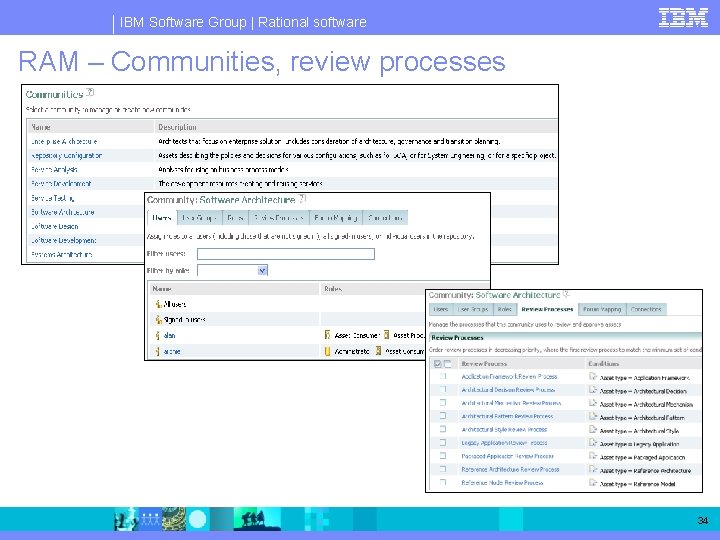The image size is (720, 540).
Task: Click the Filter users text field
Action: click(286, 254)
